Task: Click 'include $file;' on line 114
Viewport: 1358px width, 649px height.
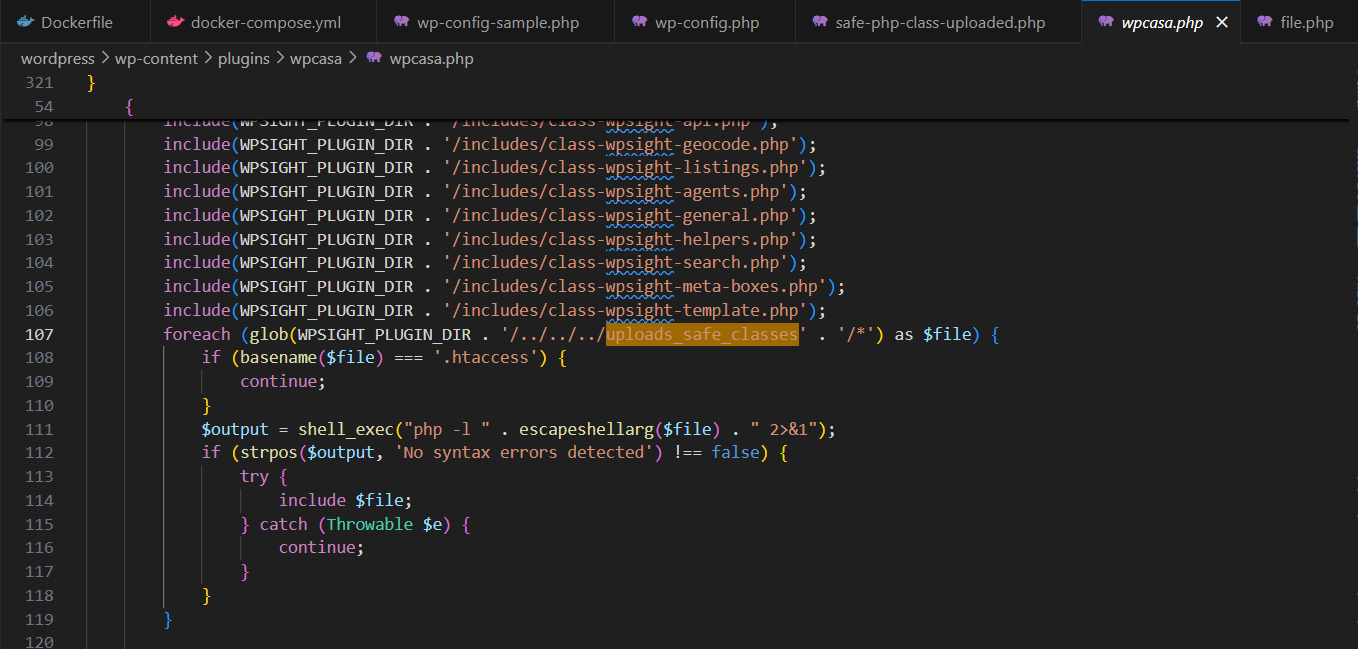Action: [x=345, y=500]
